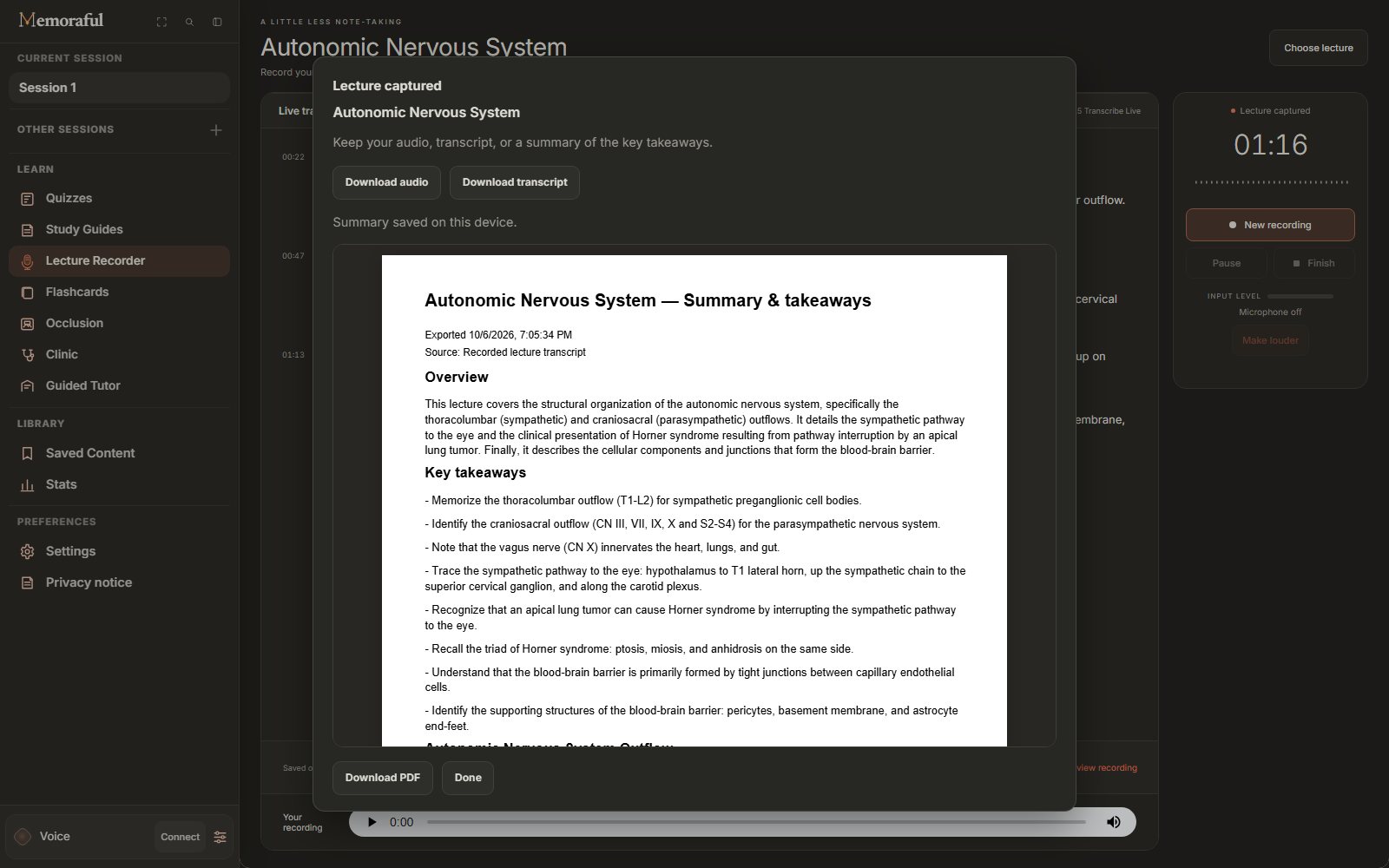The height and width of the screenshot is (868, 1389).
Task: Click the fullscreen icon in sidebar header
Action: (x=161, y=22)
